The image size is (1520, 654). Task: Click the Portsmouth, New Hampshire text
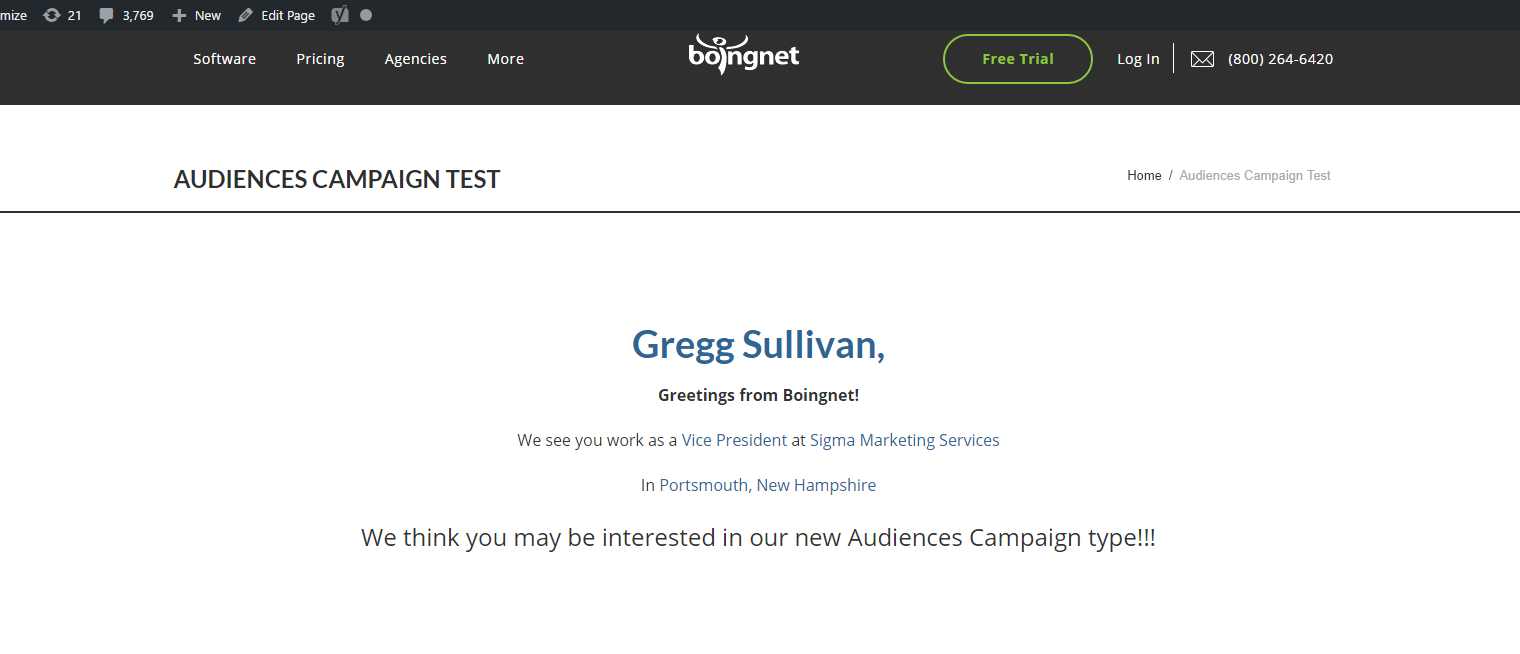point(767,485)
